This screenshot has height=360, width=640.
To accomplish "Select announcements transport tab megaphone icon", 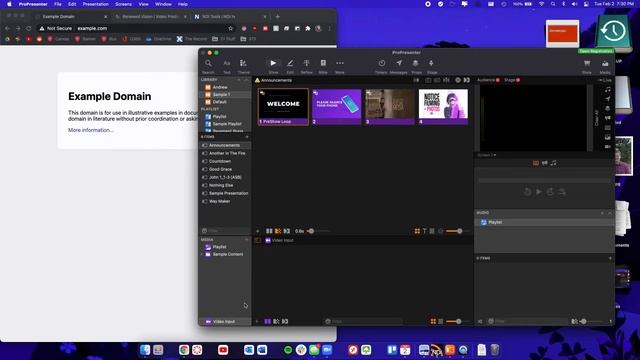I will [544, 163].
